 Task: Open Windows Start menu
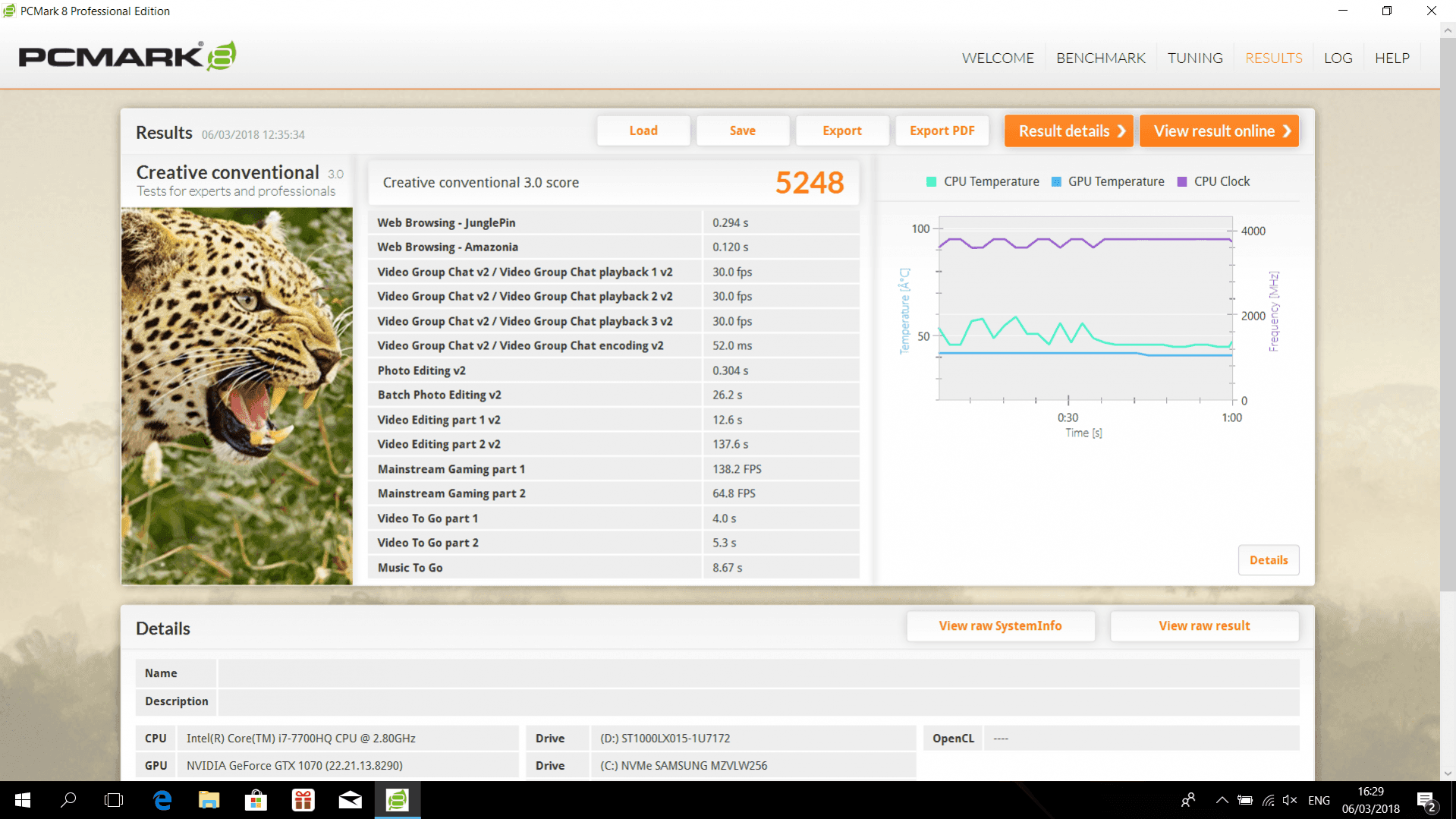23,800
